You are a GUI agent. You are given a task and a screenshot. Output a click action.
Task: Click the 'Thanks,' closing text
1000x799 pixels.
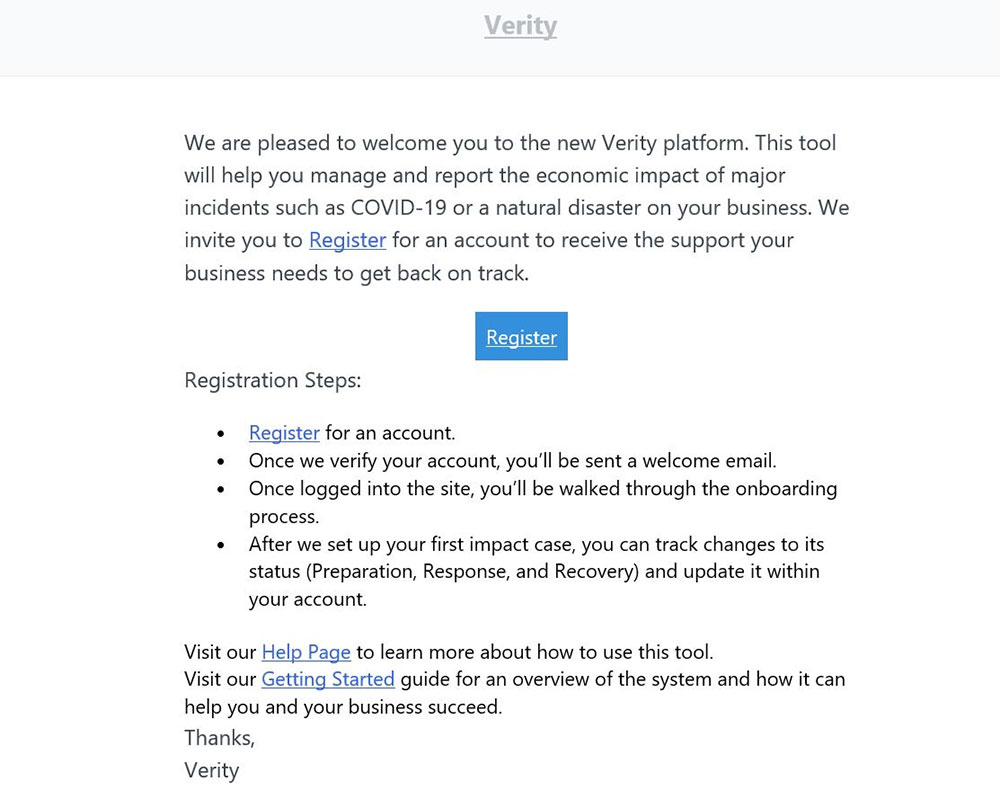[220, 738]
